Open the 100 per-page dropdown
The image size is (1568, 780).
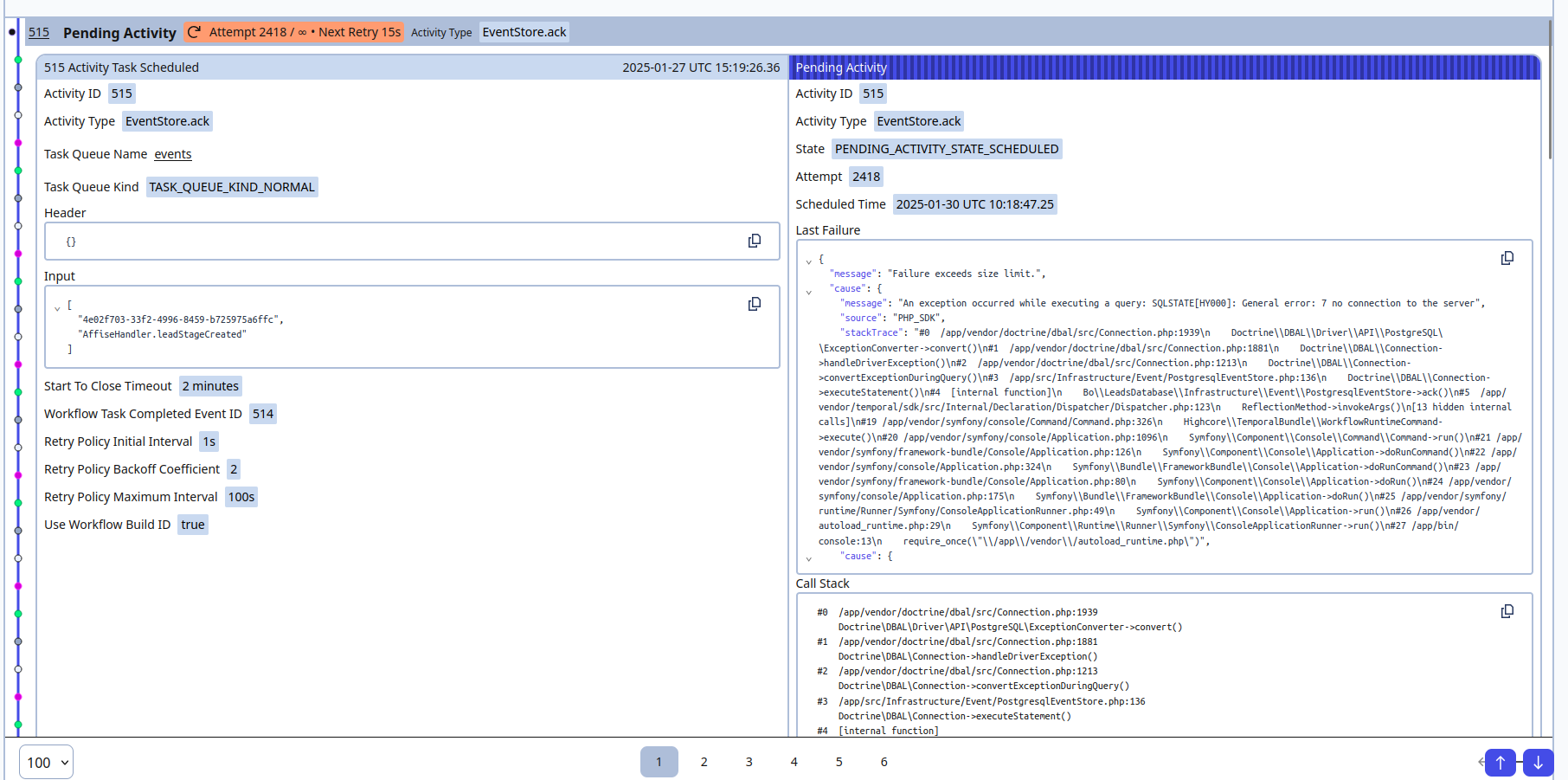[46, 762]
